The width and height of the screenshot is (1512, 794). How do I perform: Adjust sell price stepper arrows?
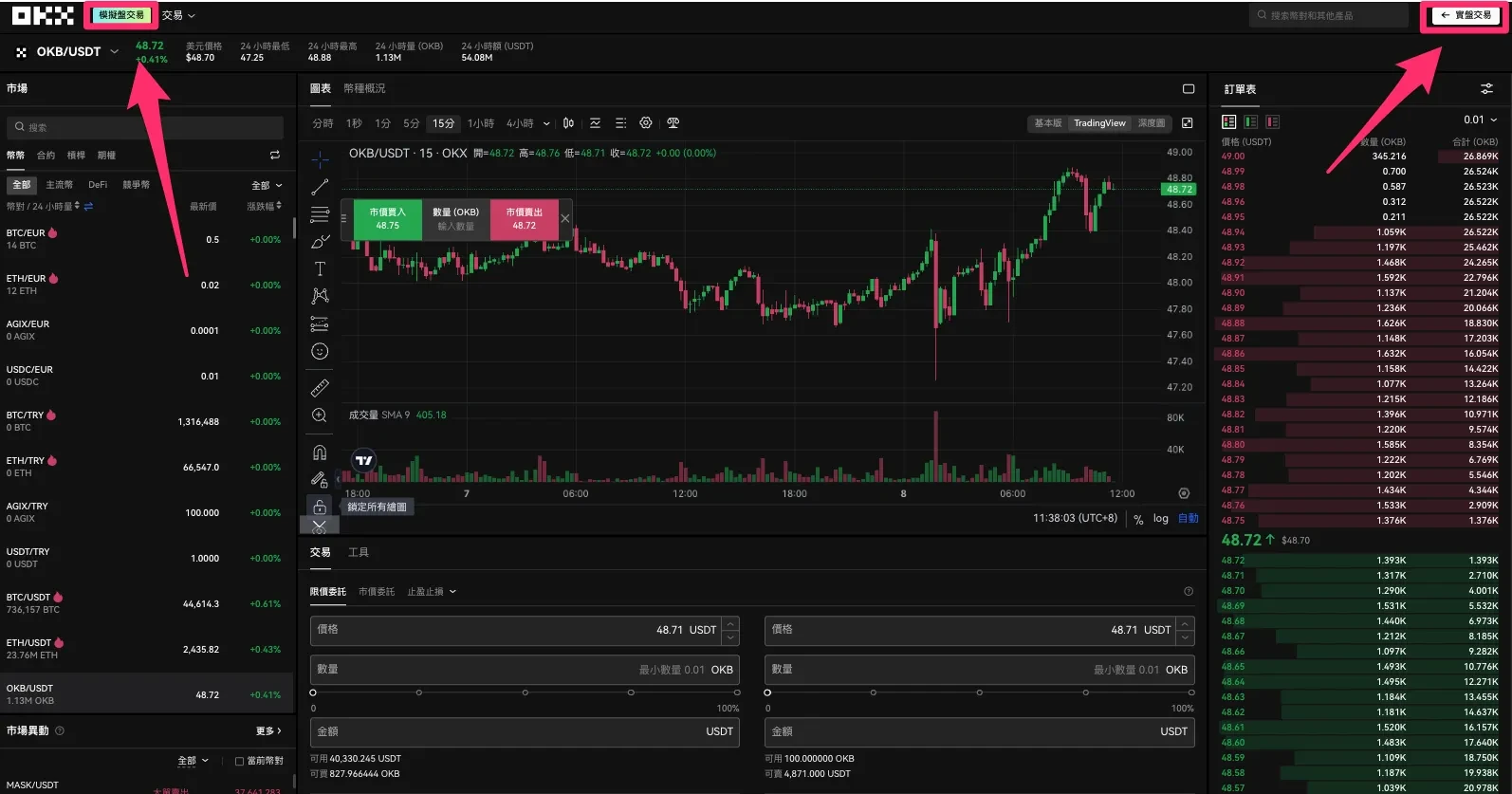click(1185, 630)
